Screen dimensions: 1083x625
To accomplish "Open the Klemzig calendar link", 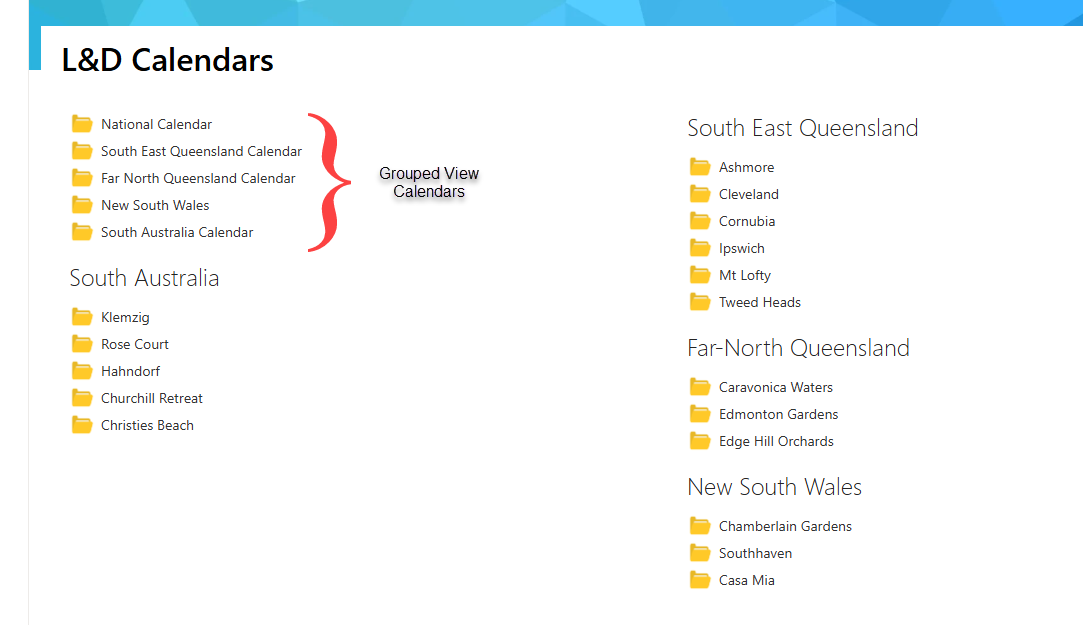I will (x=125, y=318).
